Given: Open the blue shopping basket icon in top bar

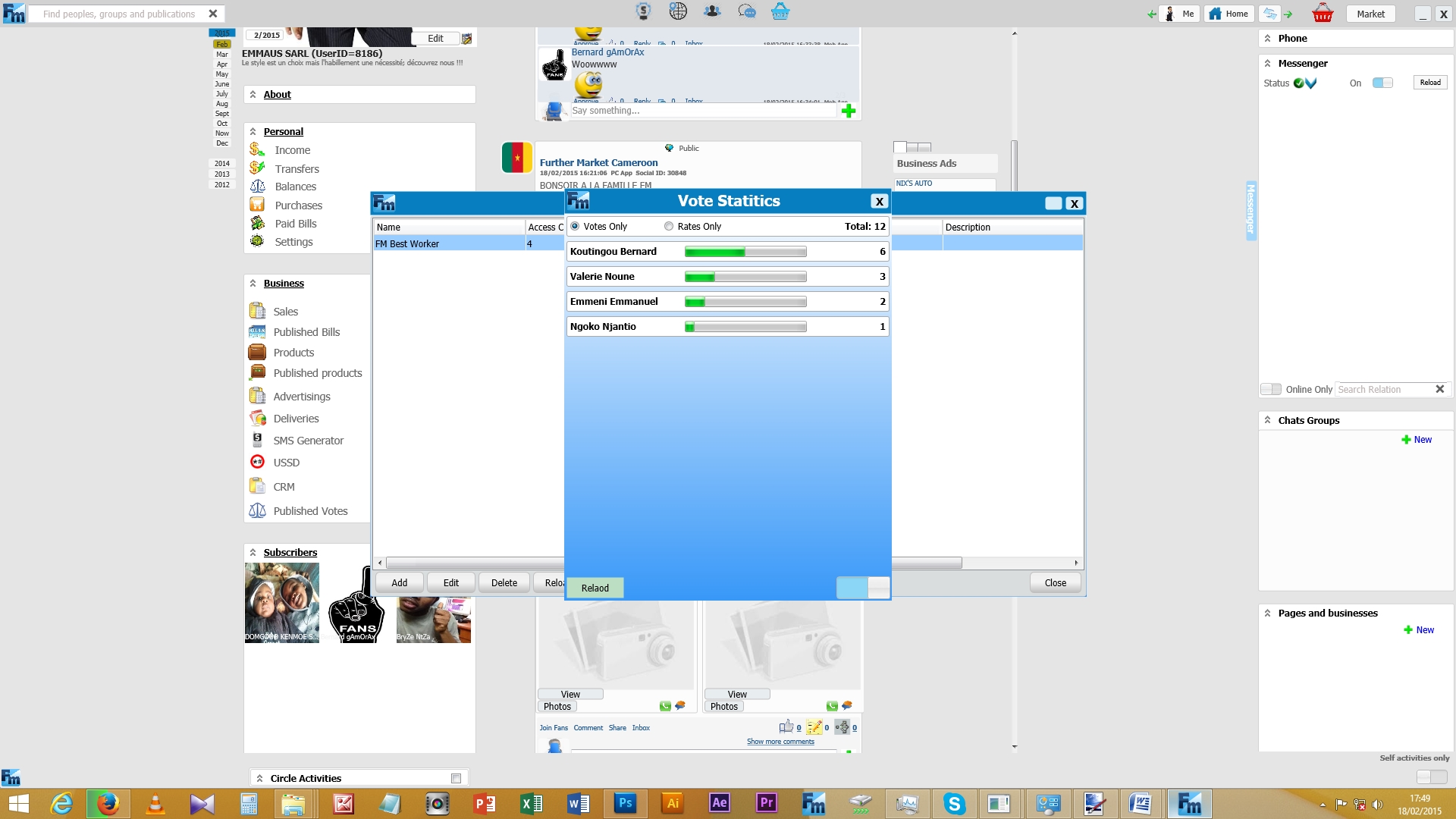Looking at the screenshot, I should pos(780,11).
